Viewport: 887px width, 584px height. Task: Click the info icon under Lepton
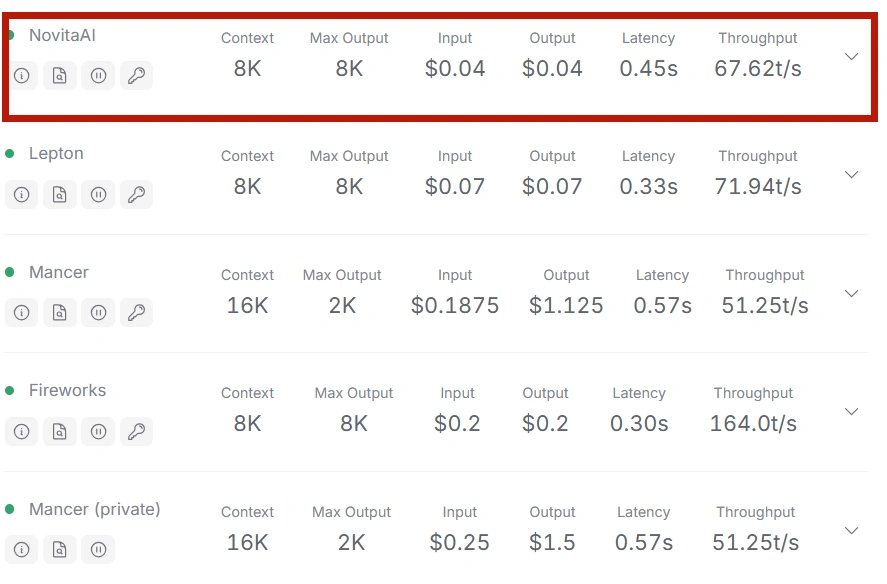(21, 195)
